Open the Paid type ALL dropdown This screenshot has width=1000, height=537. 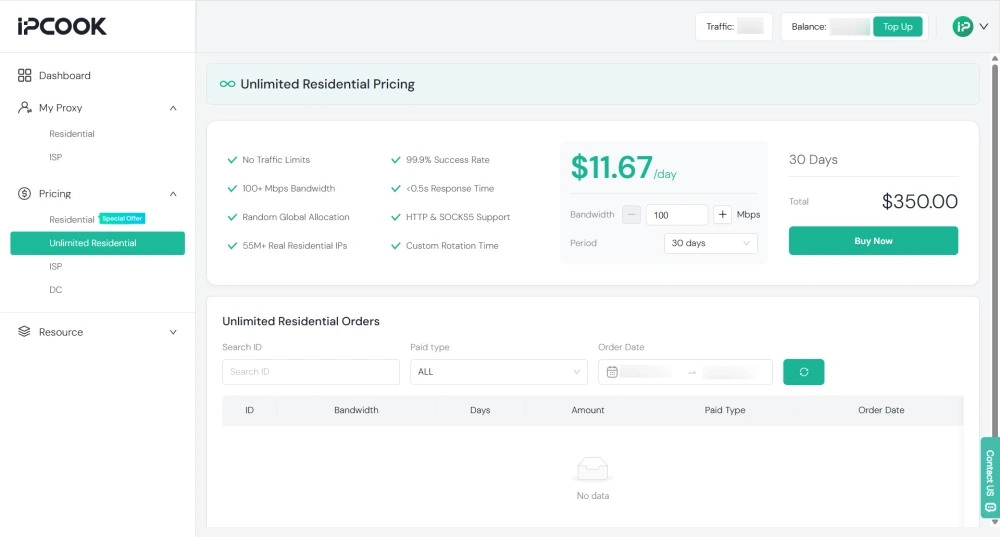498,372
